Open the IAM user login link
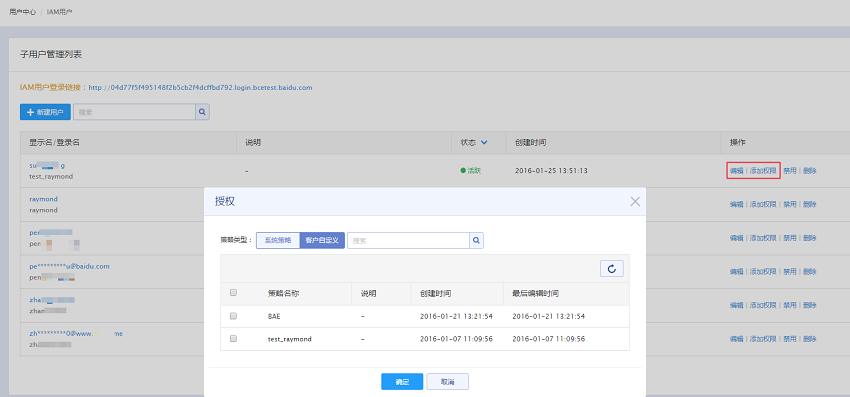Image resolution: width=850 pixels, height=397 pixels. tap(200, 87)
